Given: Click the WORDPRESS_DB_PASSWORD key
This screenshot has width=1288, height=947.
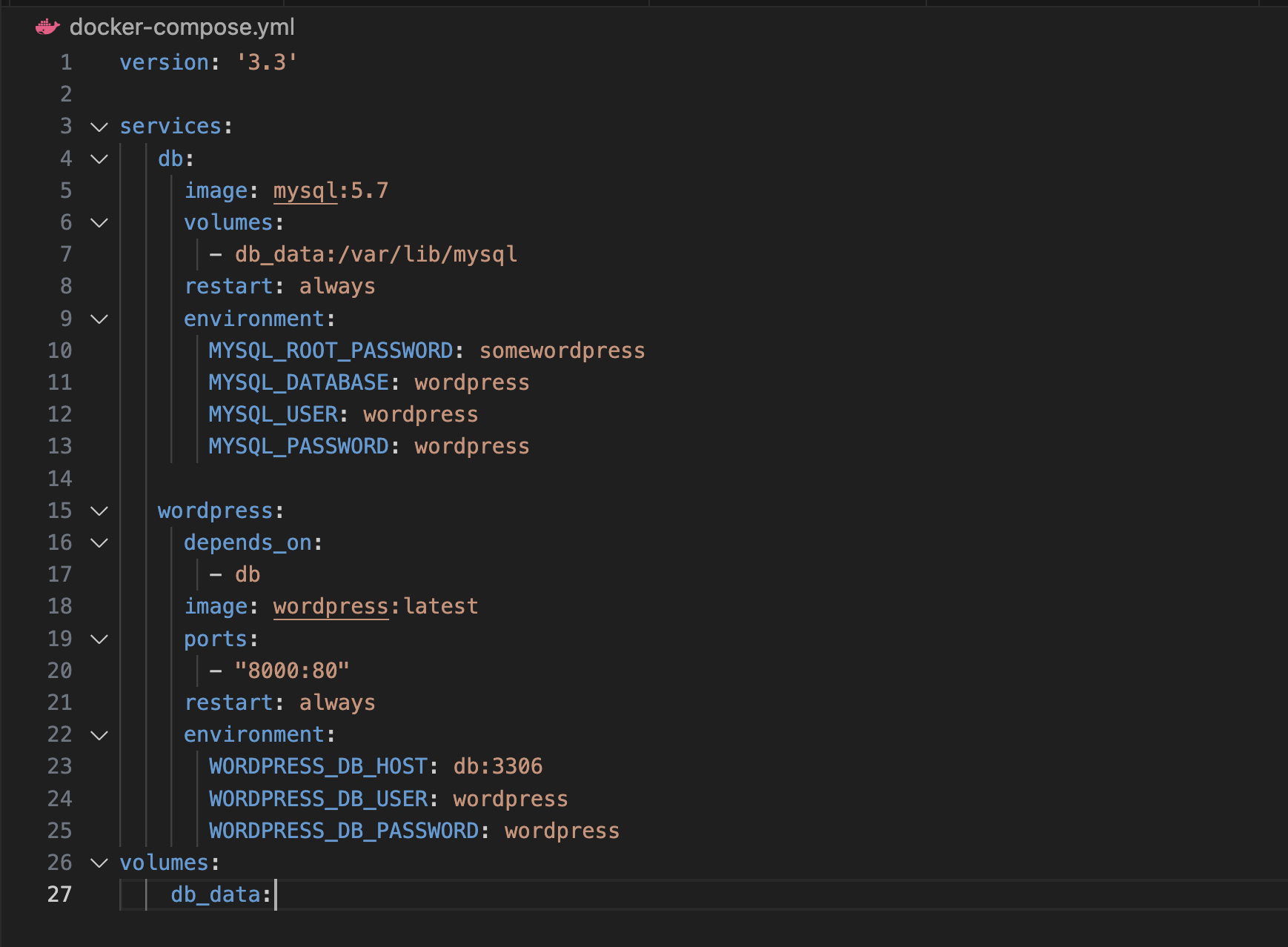Looking at the screenshot, I should 344,831.
